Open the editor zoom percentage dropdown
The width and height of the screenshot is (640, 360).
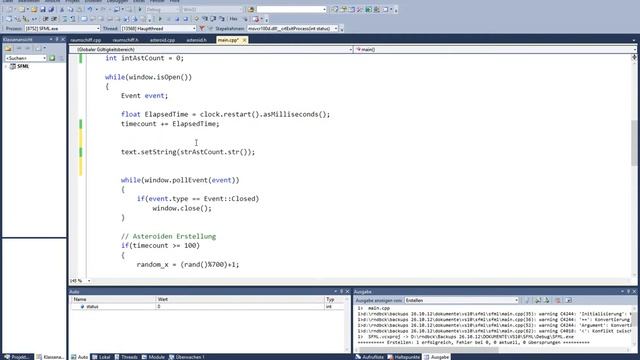(x=89, y=281)
